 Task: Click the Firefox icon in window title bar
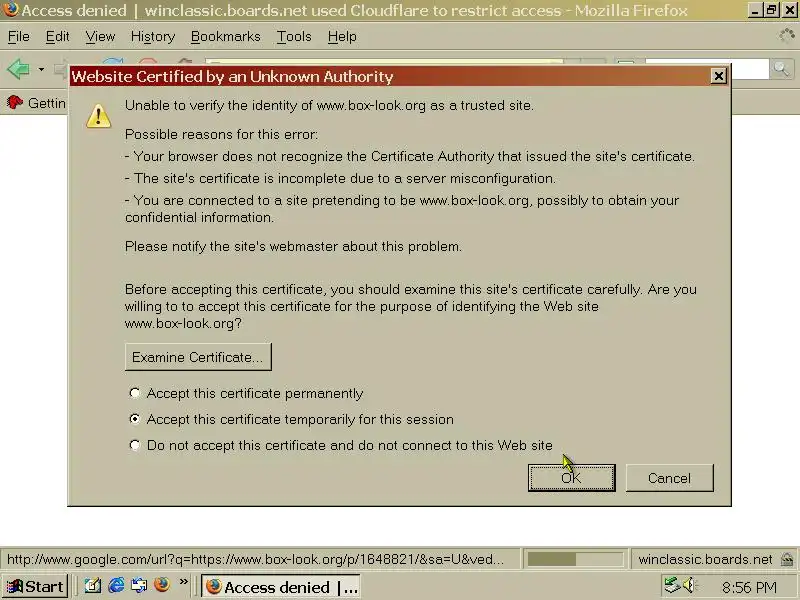[9, 10]
